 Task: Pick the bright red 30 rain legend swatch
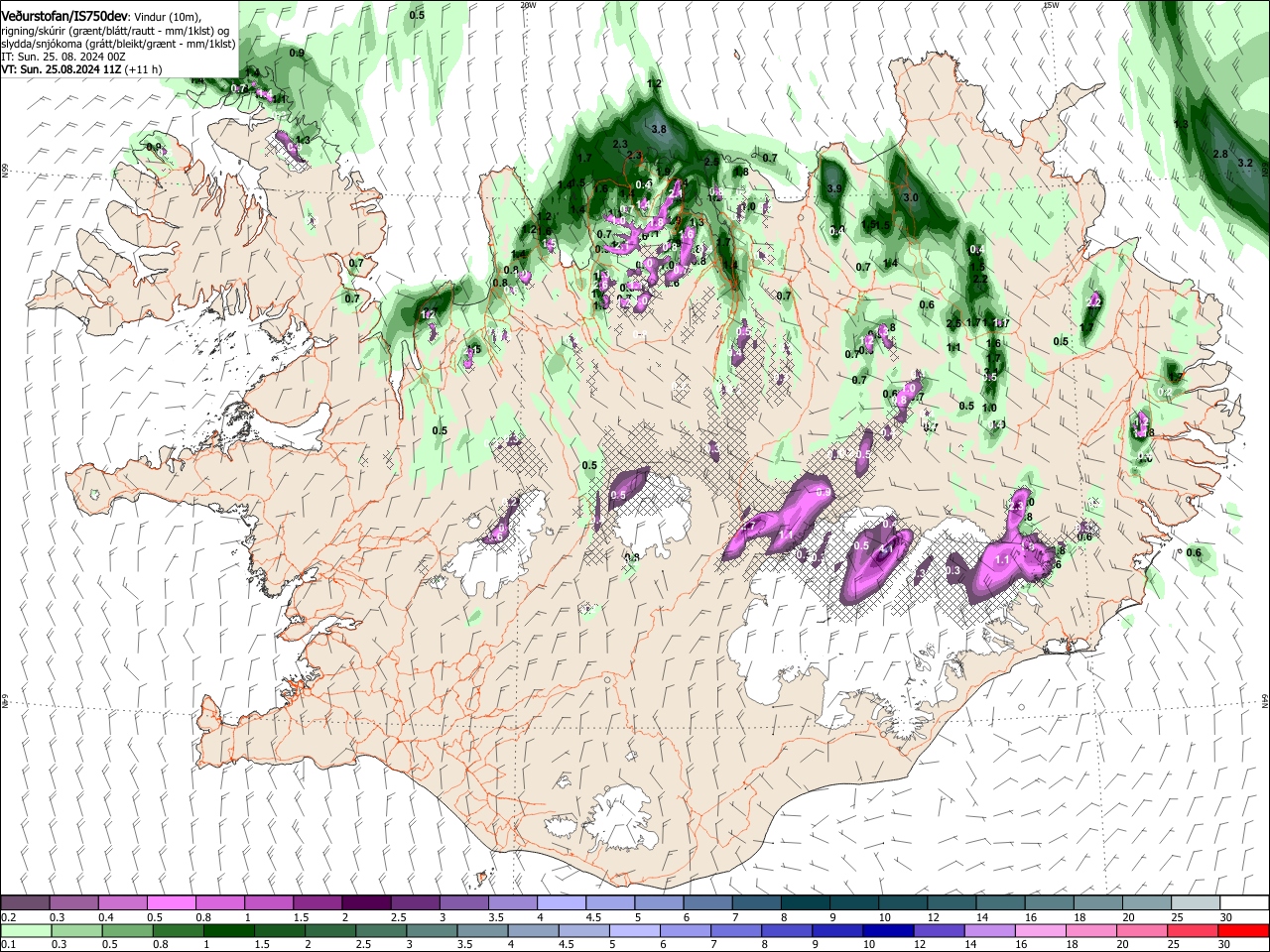pos(1243,930)
